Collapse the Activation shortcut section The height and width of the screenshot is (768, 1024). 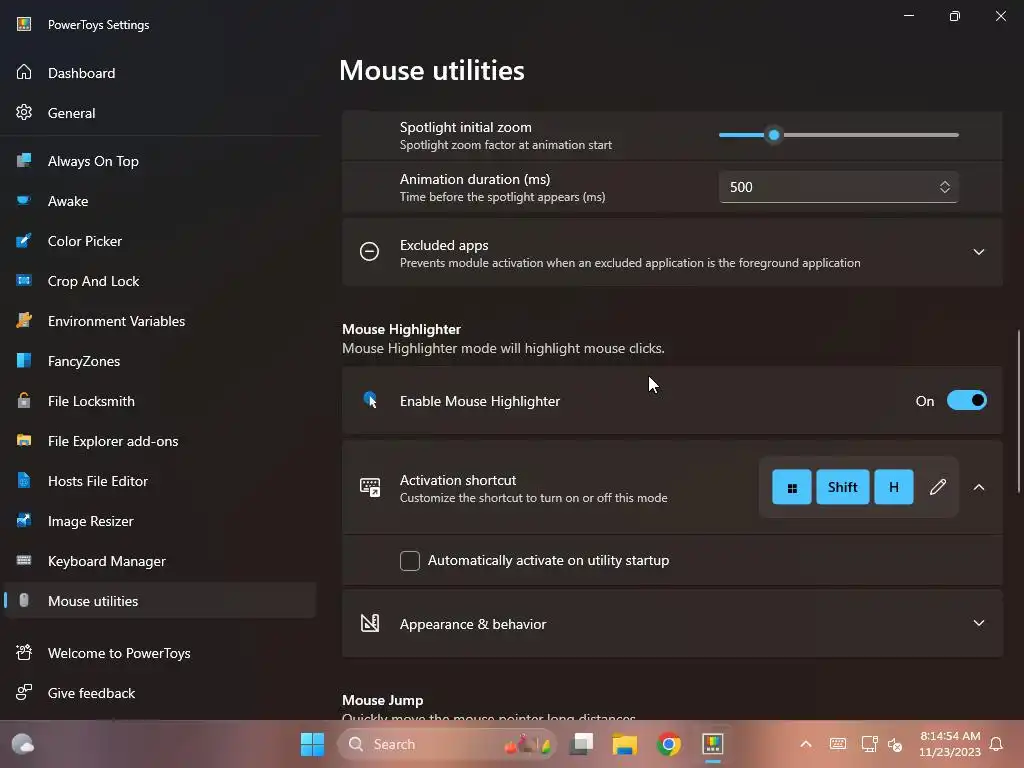[x=978, y=487]
